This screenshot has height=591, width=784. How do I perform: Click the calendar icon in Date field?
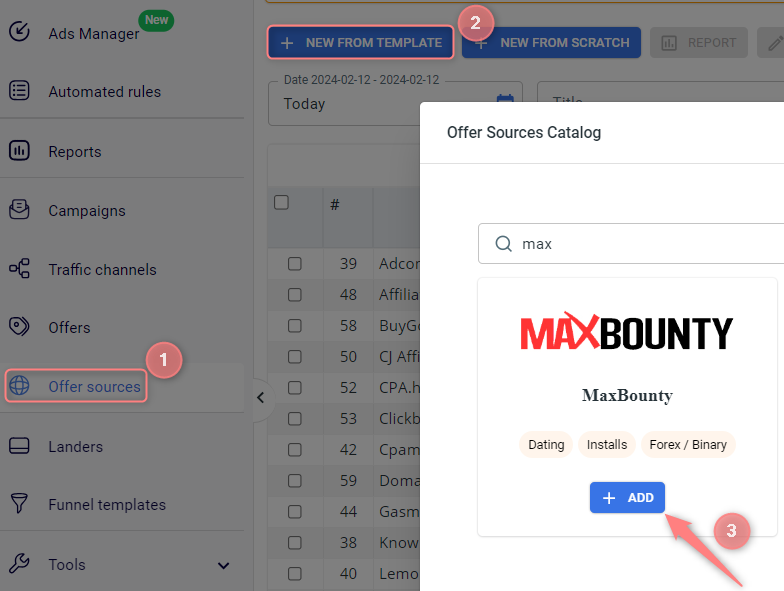pos(505,98)
